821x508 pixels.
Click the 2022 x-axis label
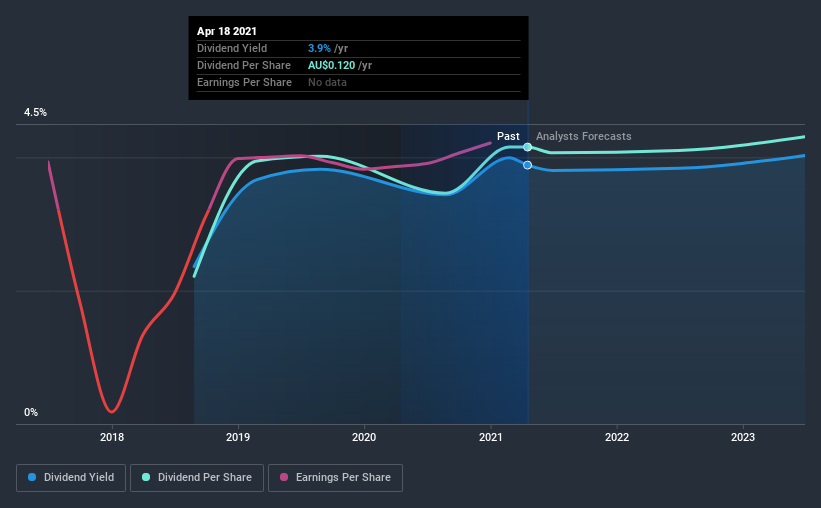coord(617,437)
